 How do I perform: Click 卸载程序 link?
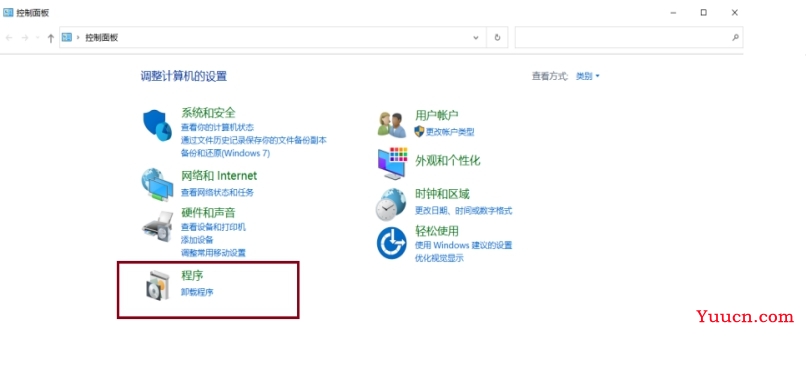click(x=197, y=292)
